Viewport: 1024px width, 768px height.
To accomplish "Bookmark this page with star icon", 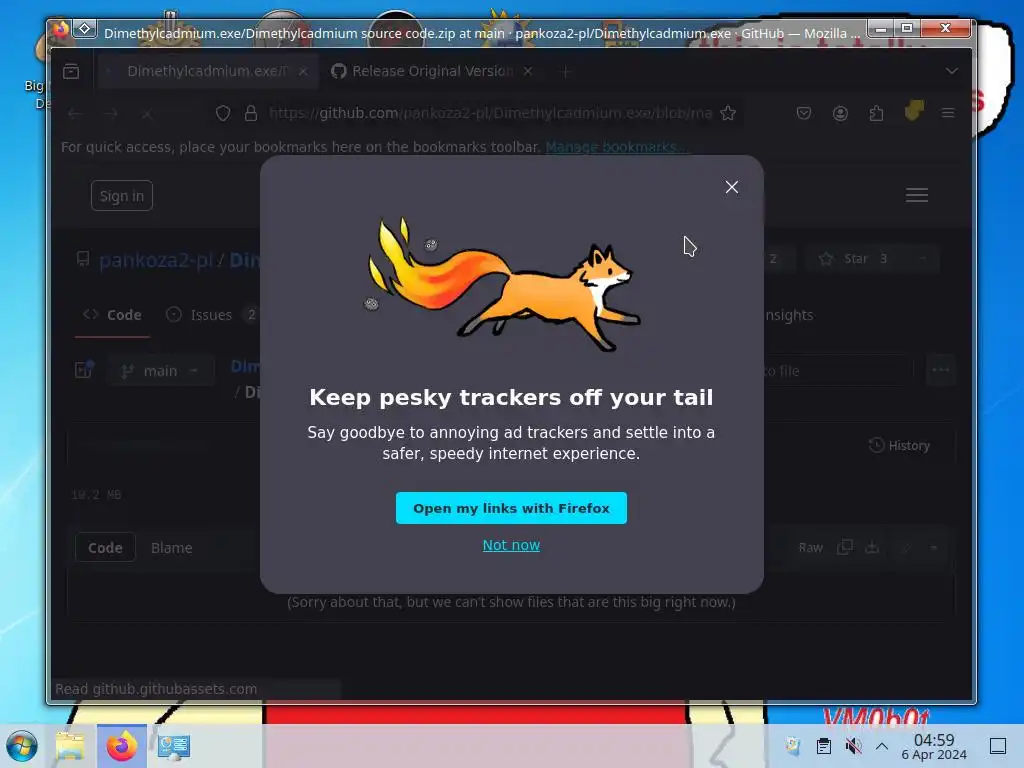I will click(x=728, y=113).
